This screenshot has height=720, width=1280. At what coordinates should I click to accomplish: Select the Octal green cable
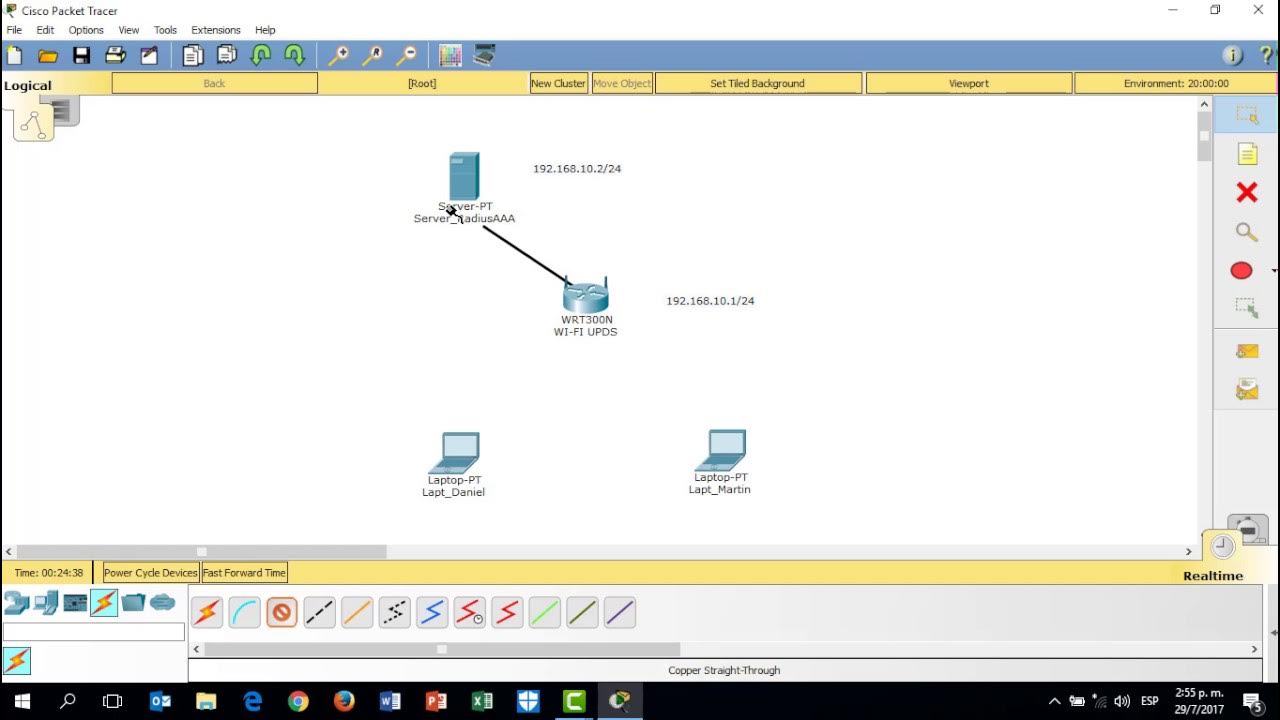pyautogui.click(x=544, y=612)
